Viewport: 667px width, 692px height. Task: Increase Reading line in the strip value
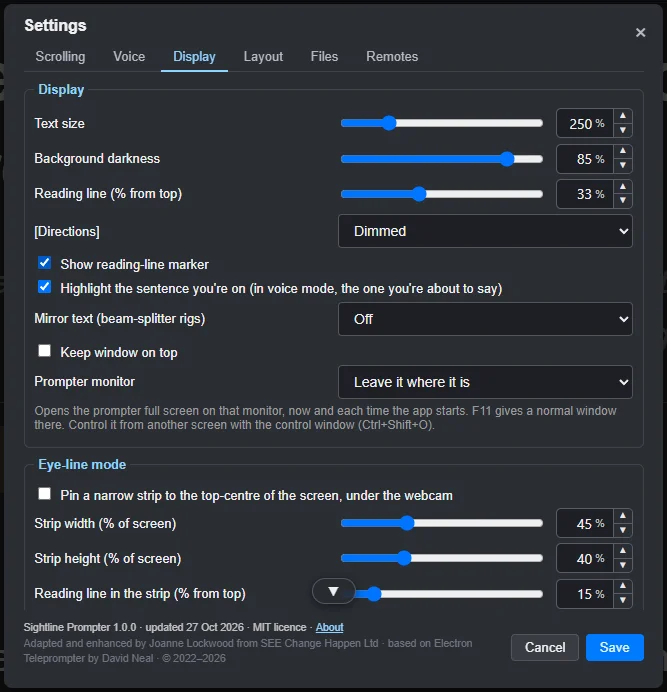pyautogui.click(x=622, y=587)
